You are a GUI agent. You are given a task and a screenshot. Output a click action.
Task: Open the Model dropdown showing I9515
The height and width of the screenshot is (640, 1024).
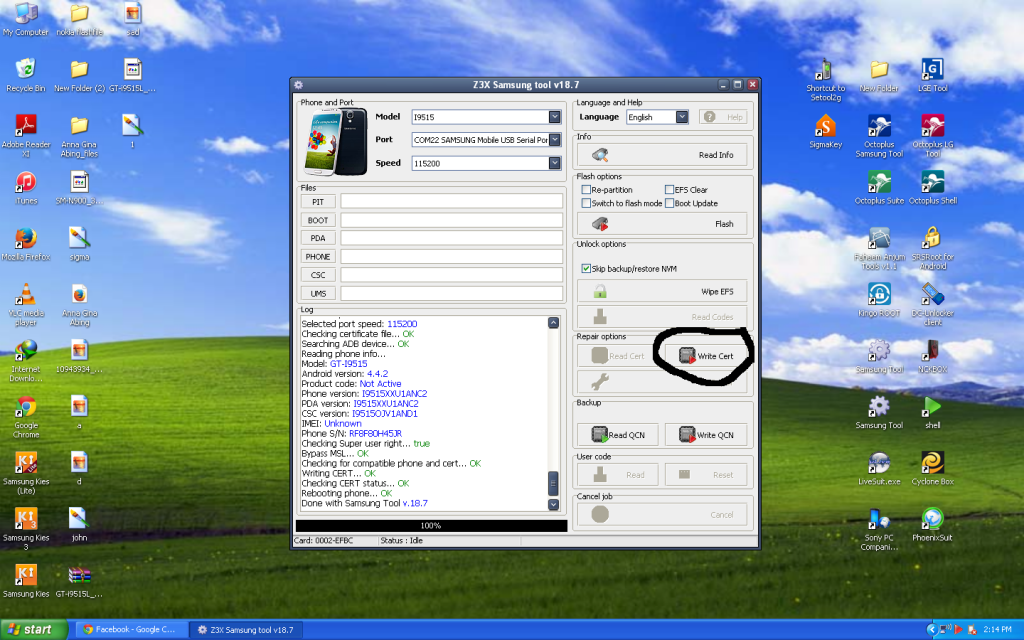[x=554, y=117]
